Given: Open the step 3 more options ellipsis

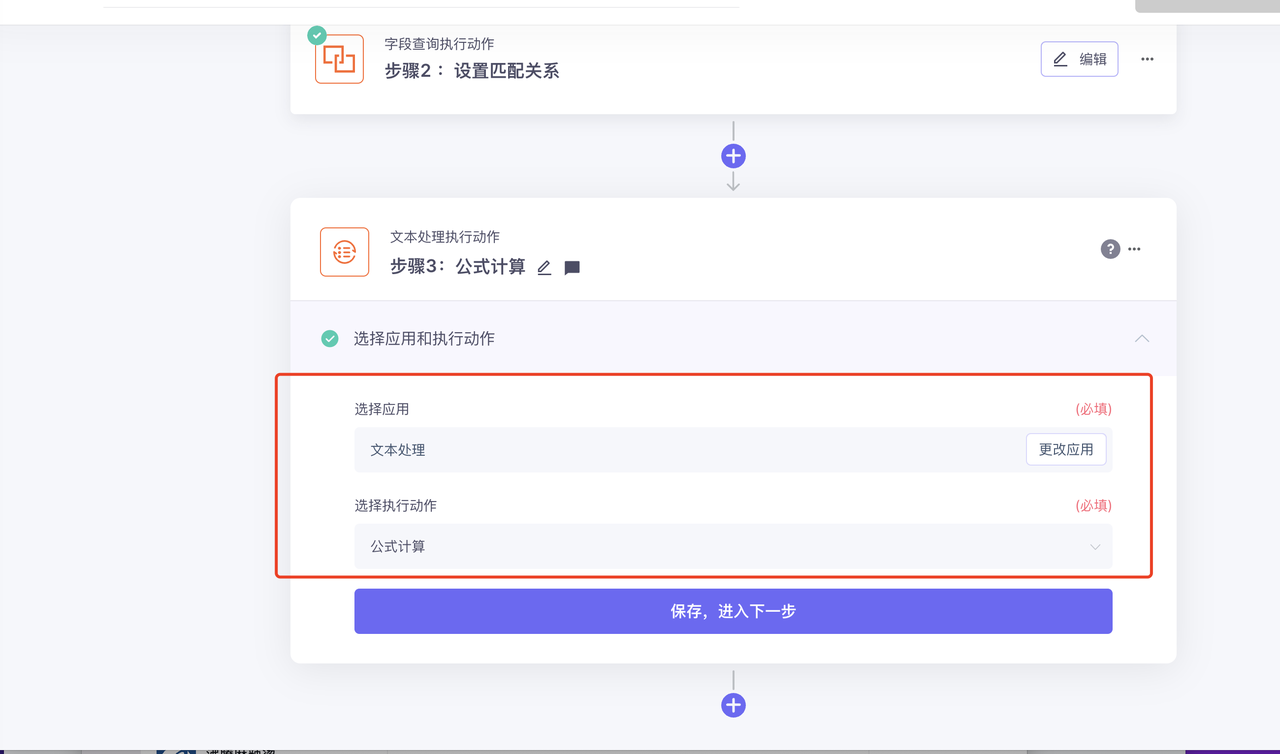Looking at the screenshot, I should point(1134,249).
